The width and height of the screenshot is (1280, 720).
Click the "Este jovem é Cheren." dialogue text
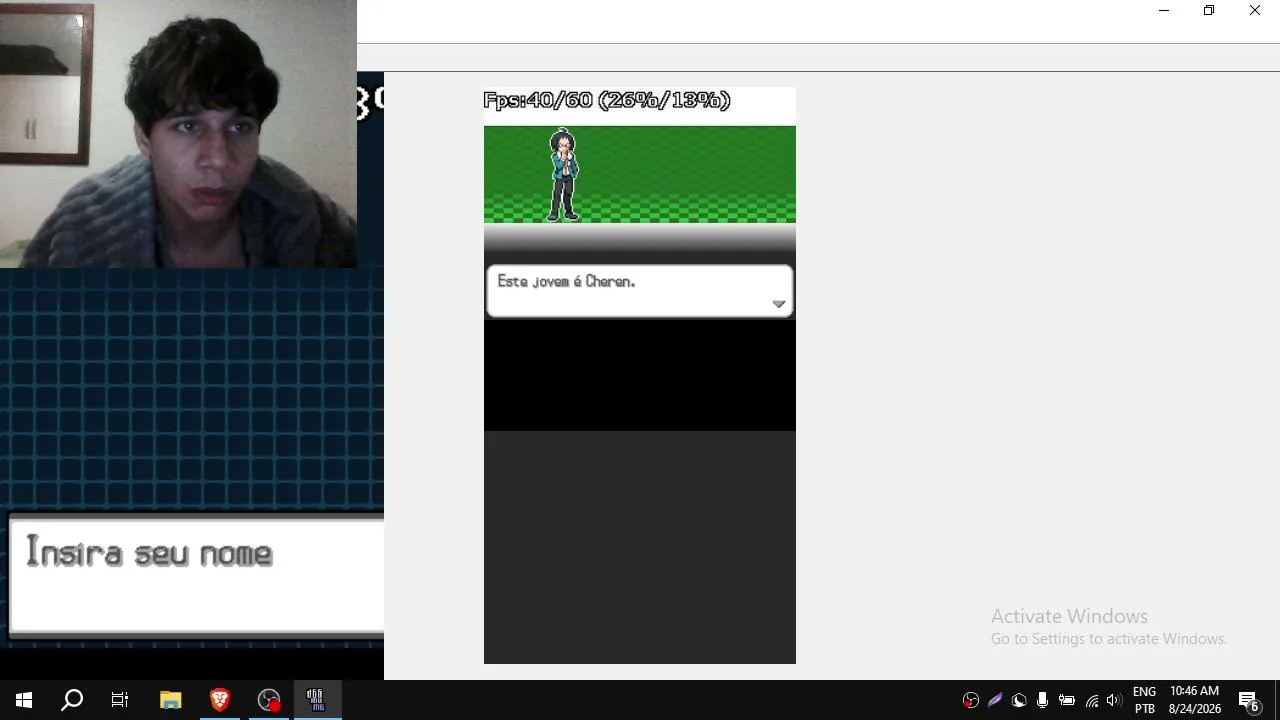click(x=566, y=282)
